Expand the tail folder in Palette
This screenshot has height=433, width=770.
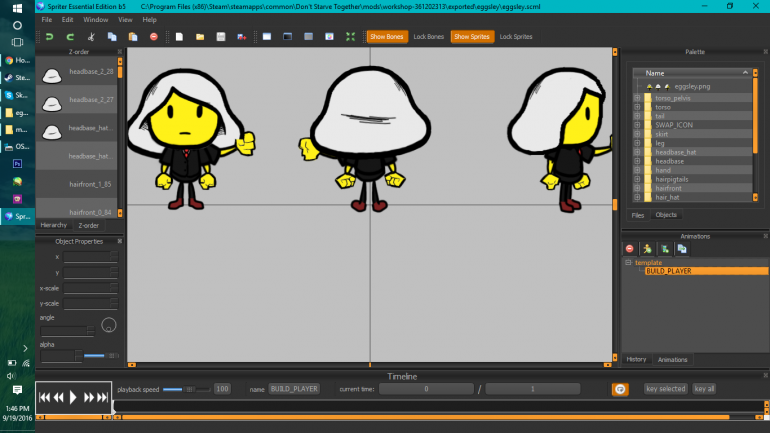click(637, 116)
